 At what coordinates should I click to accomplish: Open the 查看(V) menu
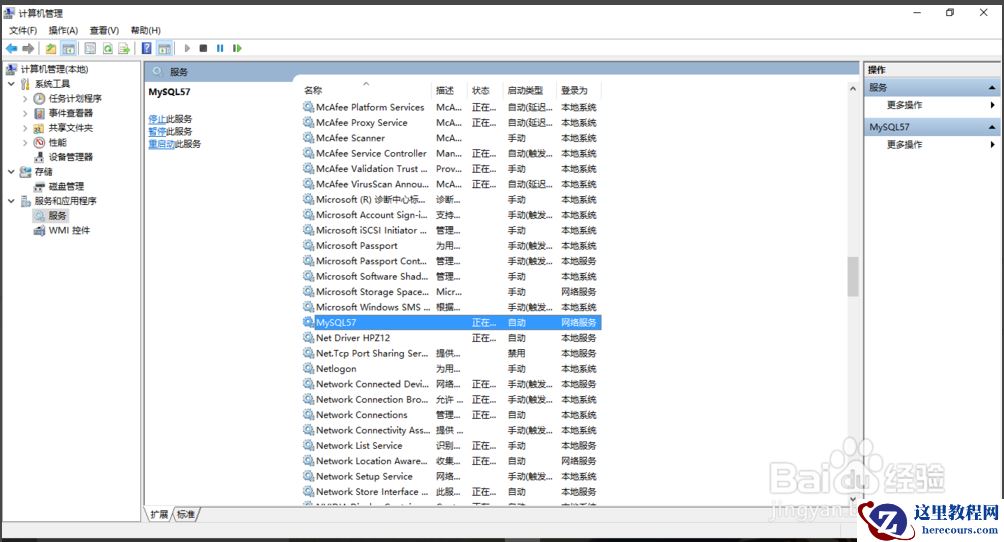103,30
